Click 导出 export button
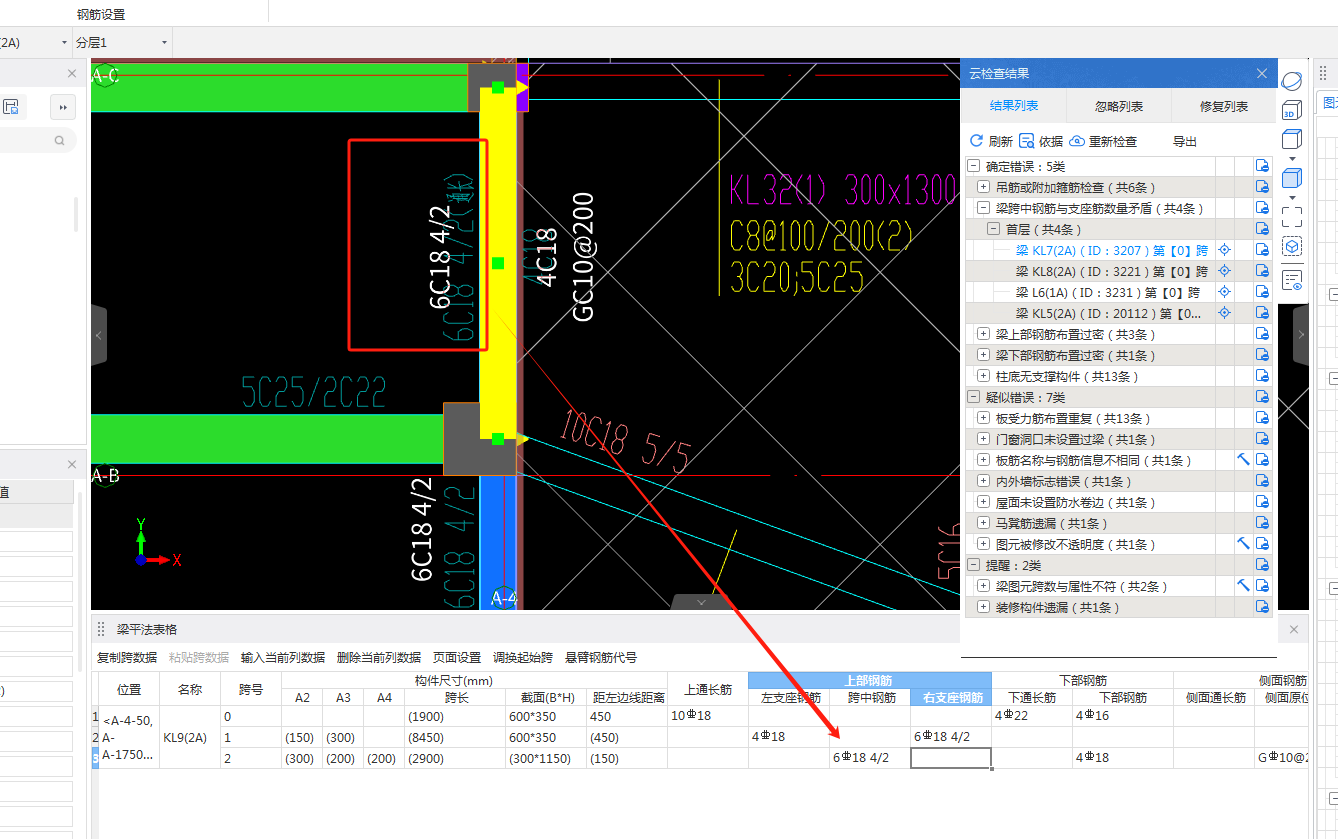 pyautogui.click(x=1185, y=142)
